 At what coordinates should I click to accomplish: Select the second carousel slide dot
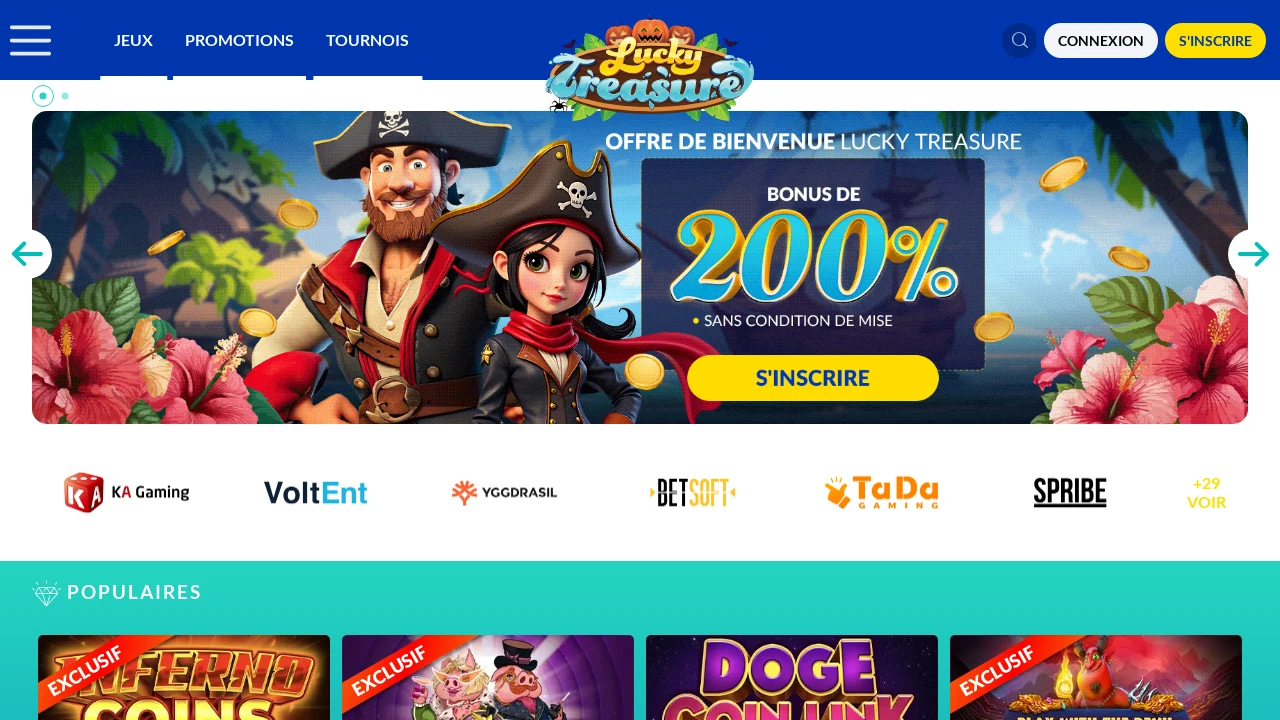[x=65, y=96]
